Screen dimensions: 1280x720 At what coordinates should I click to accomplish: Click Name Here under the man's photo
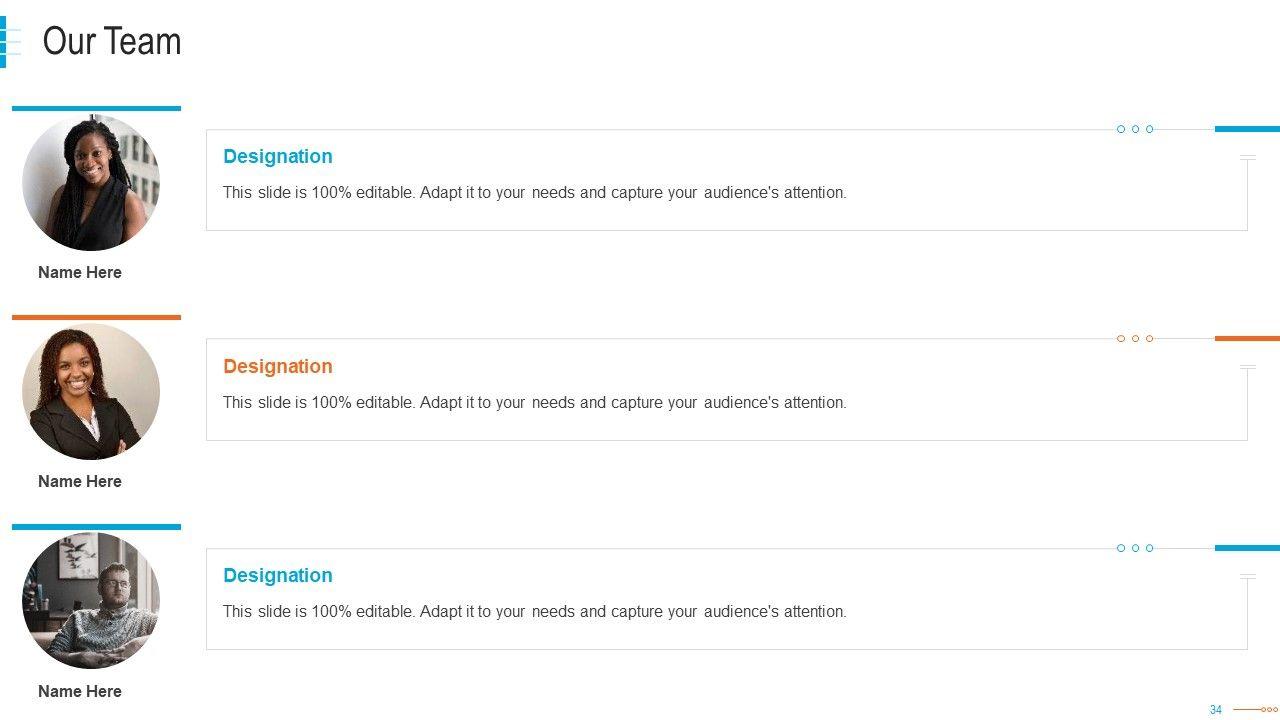coord(80,691)
